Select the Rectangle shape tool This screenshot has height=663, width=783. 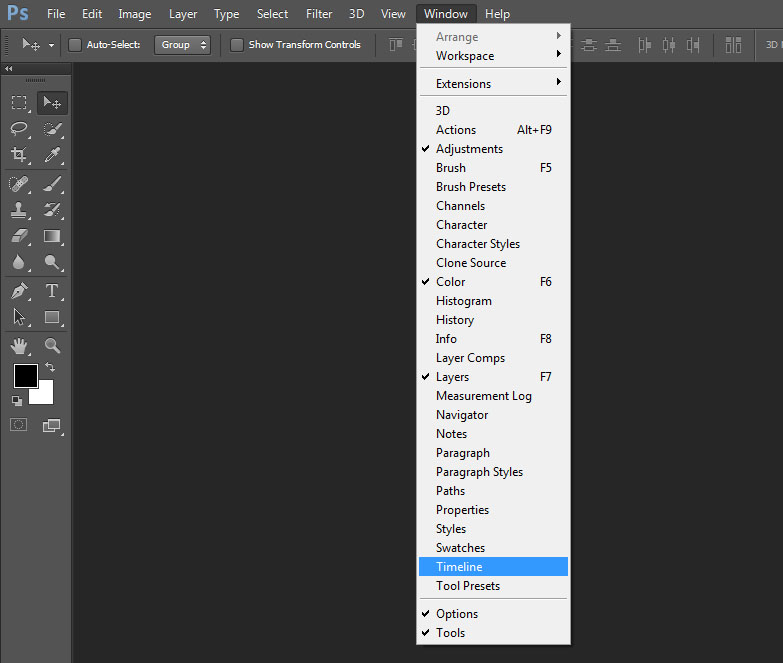coord(52,317)
